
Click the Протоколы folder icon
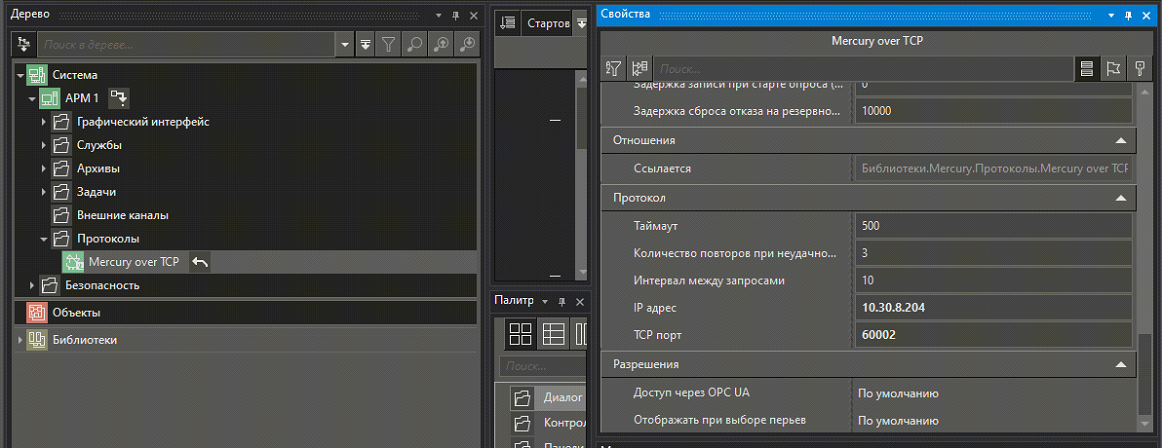[62, 238]
